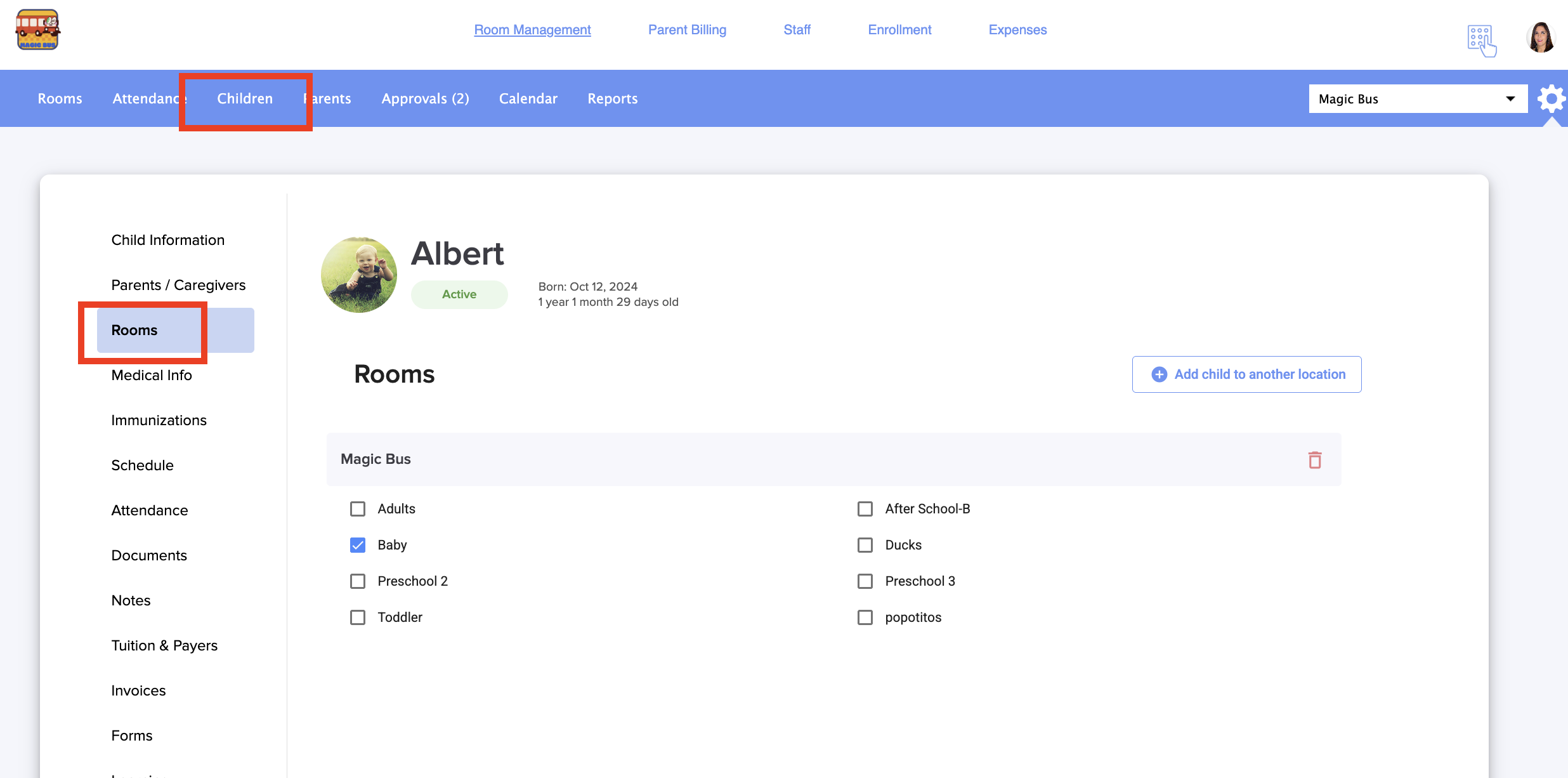Click the Magic Bus logo icon
This screenshot has width=1568, height=778.
(37, 30)
